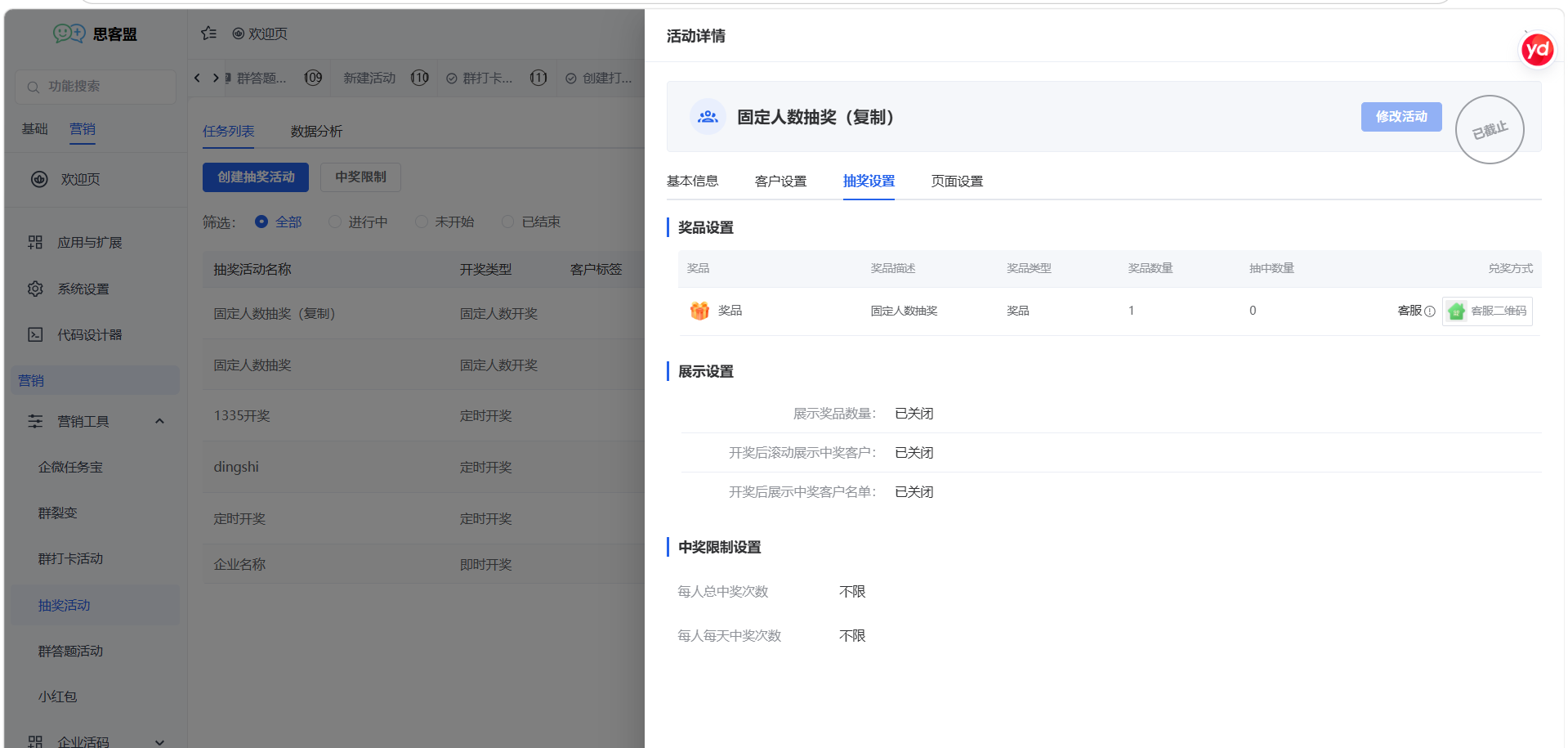
Task: Click the 即时开奖 cell
Action: pos(485,564)
